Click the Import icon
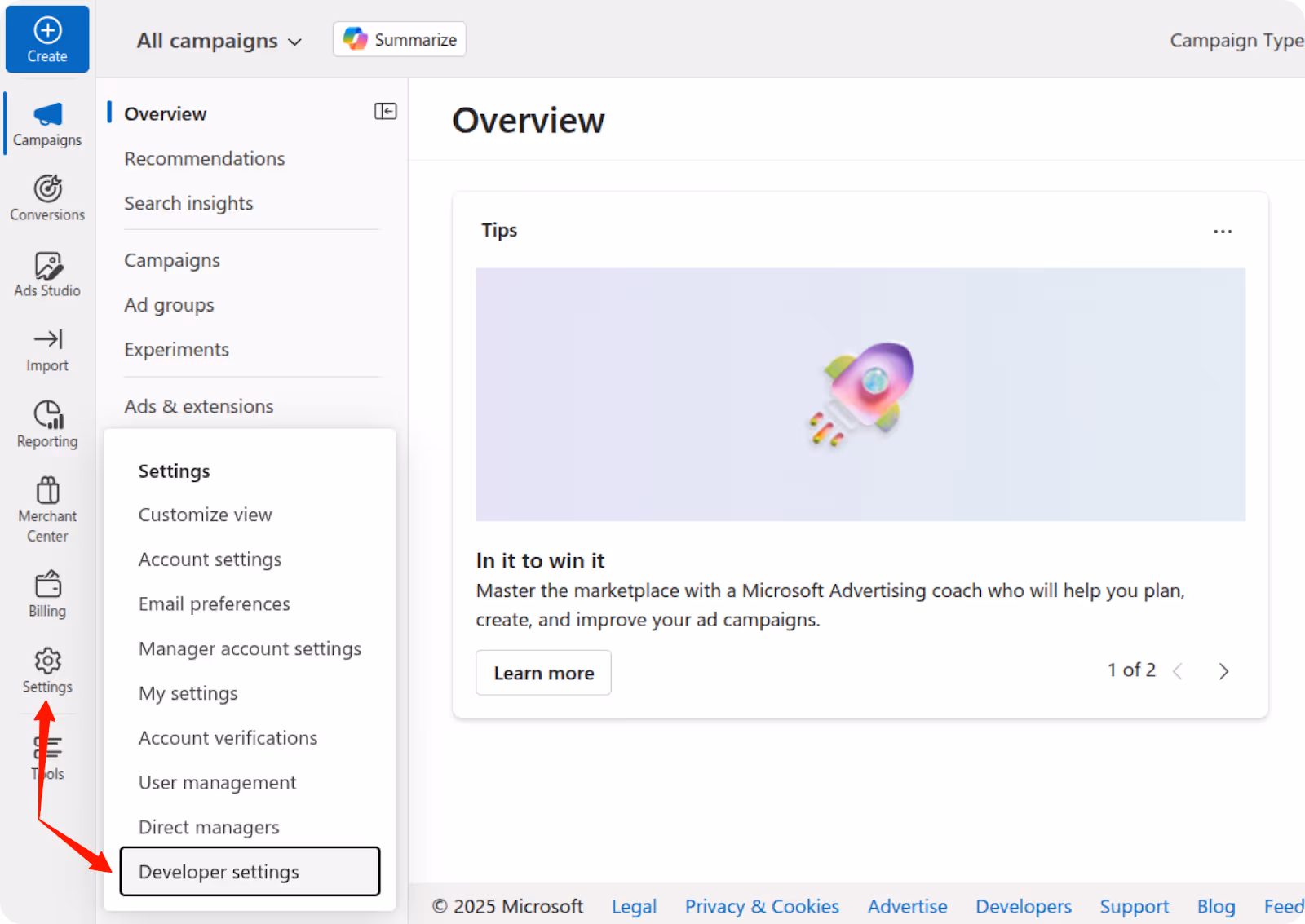The image size is (1305, 924). pos(46,349)
